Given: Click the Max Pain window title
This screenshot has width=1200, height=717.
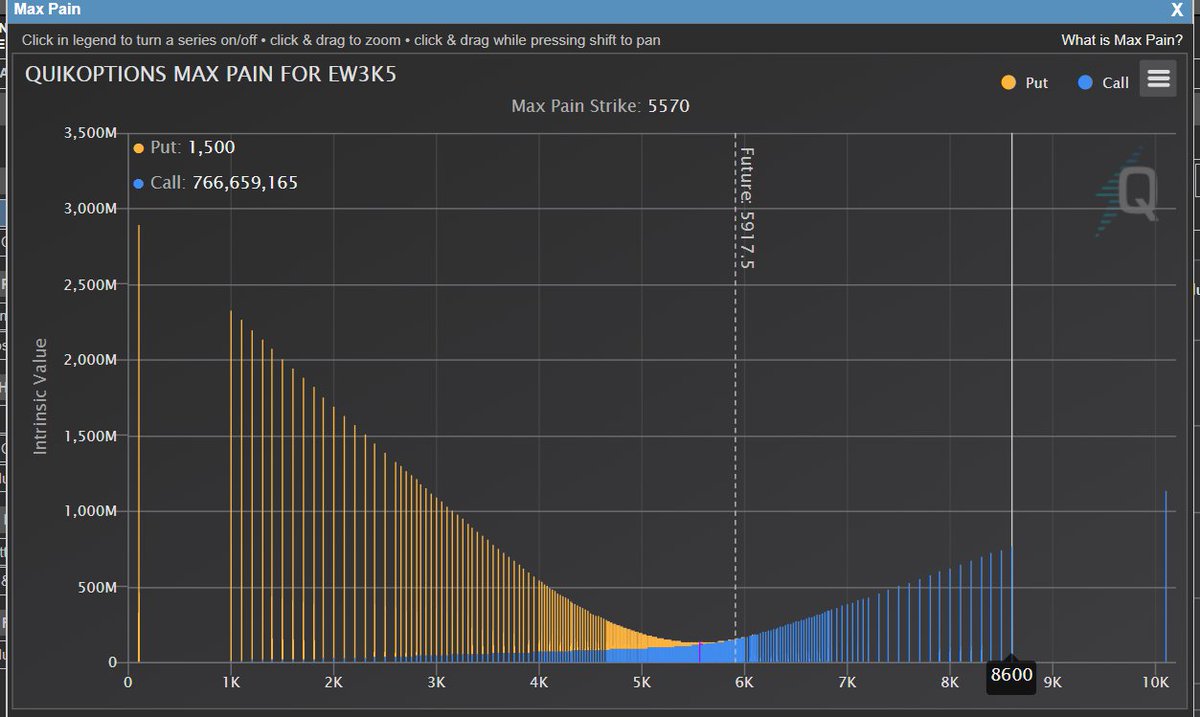Looking at the screenshot, I should 47,9.
